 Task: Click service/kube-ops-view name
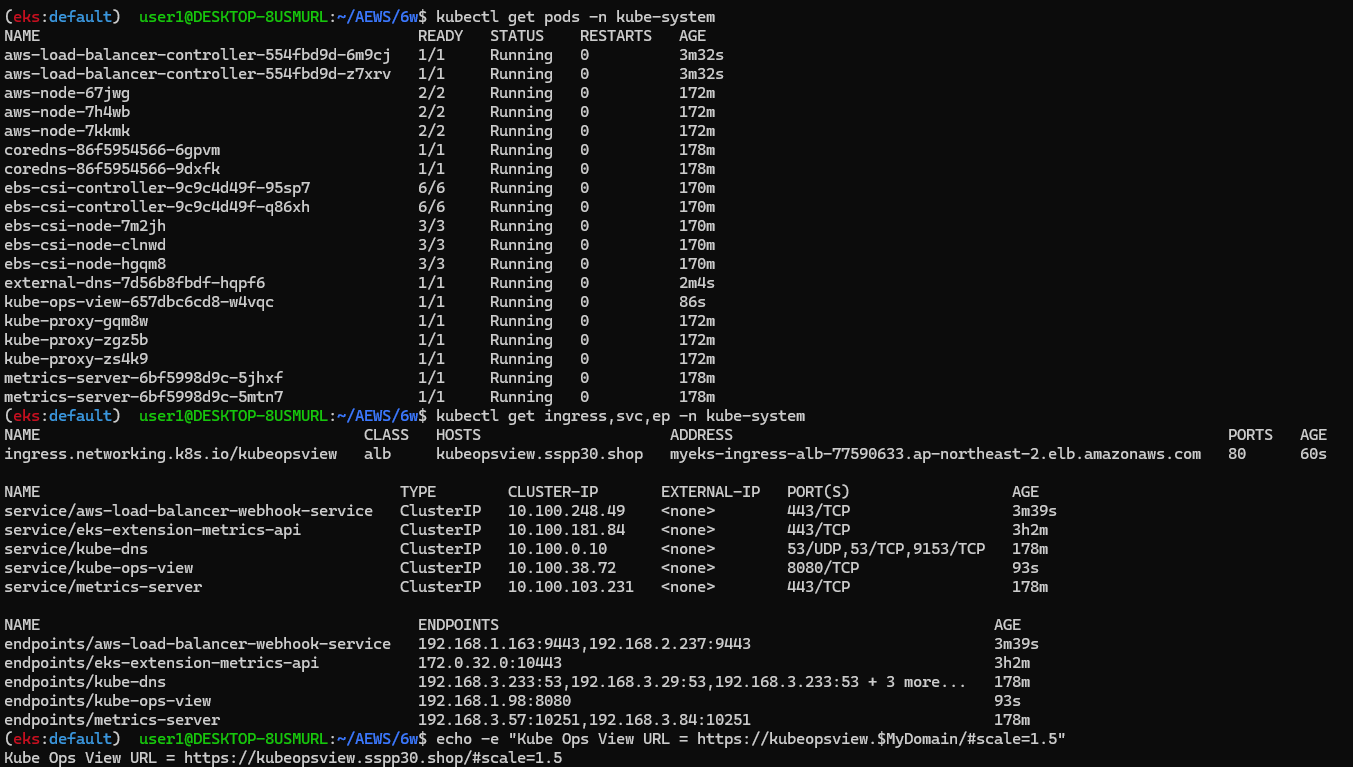99,568
